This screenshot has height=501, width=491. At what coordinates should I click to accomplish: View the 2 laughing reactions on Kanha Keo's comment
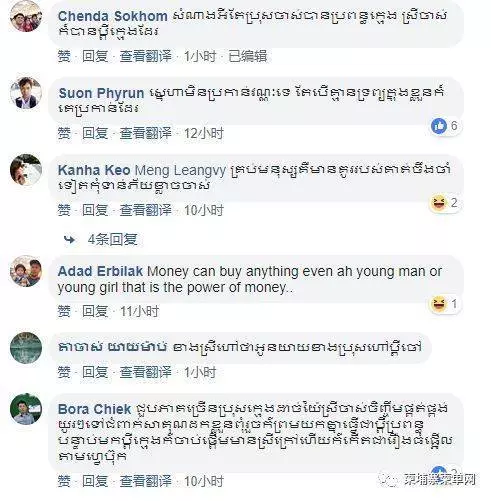(445, 203)
